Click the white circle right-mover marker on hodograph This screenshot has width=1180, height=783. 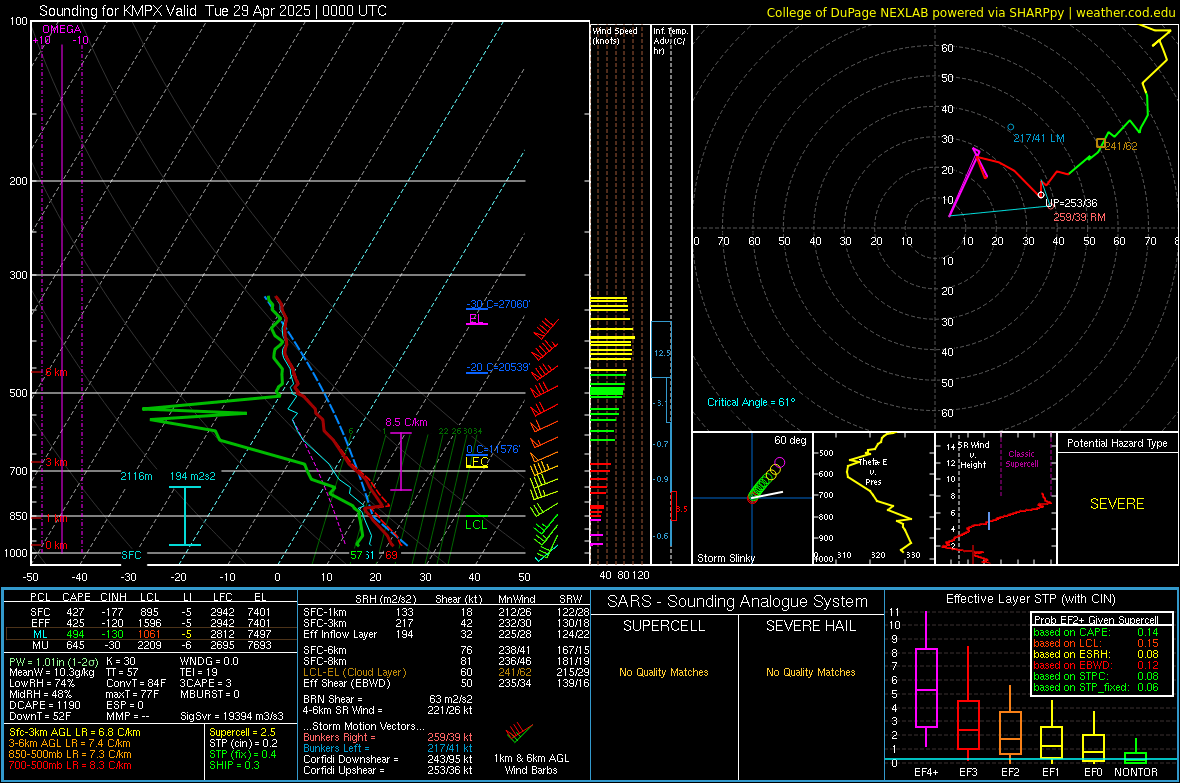(1042, 195)
